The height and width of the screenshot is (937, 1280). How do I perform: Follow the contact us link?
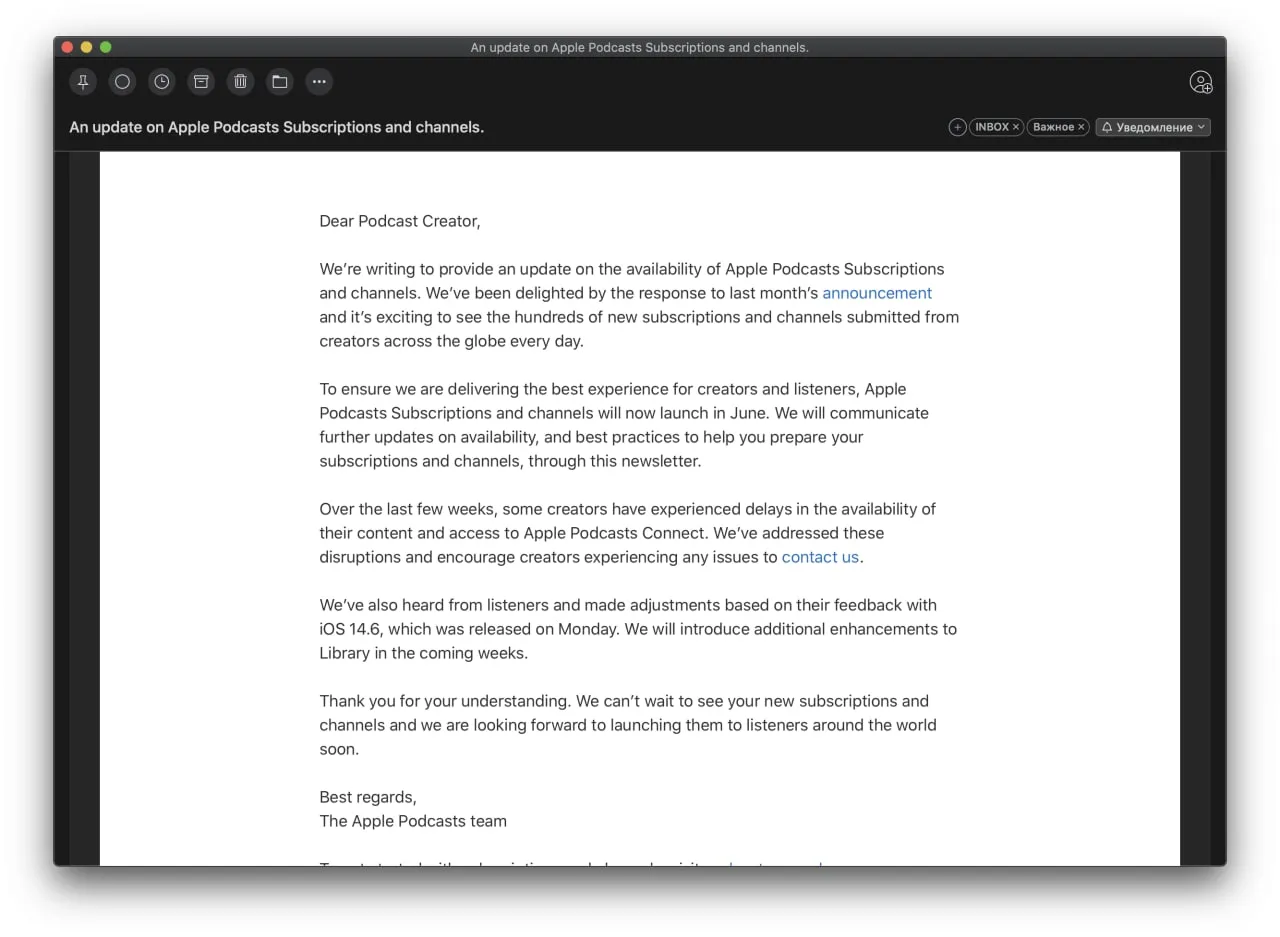[x=820, y=557]
